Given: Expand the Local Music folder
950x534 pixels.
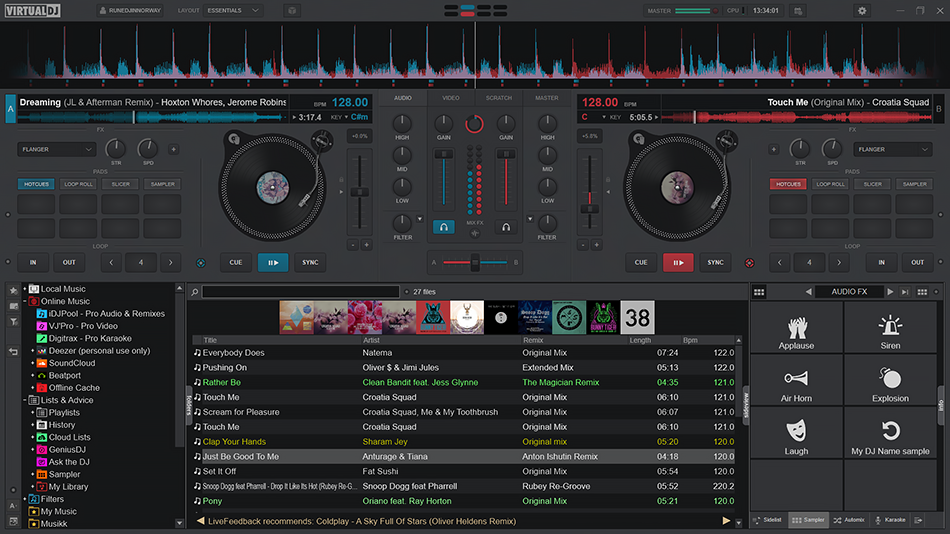Looking at the screenshot, I should click(x=24, y=289).
